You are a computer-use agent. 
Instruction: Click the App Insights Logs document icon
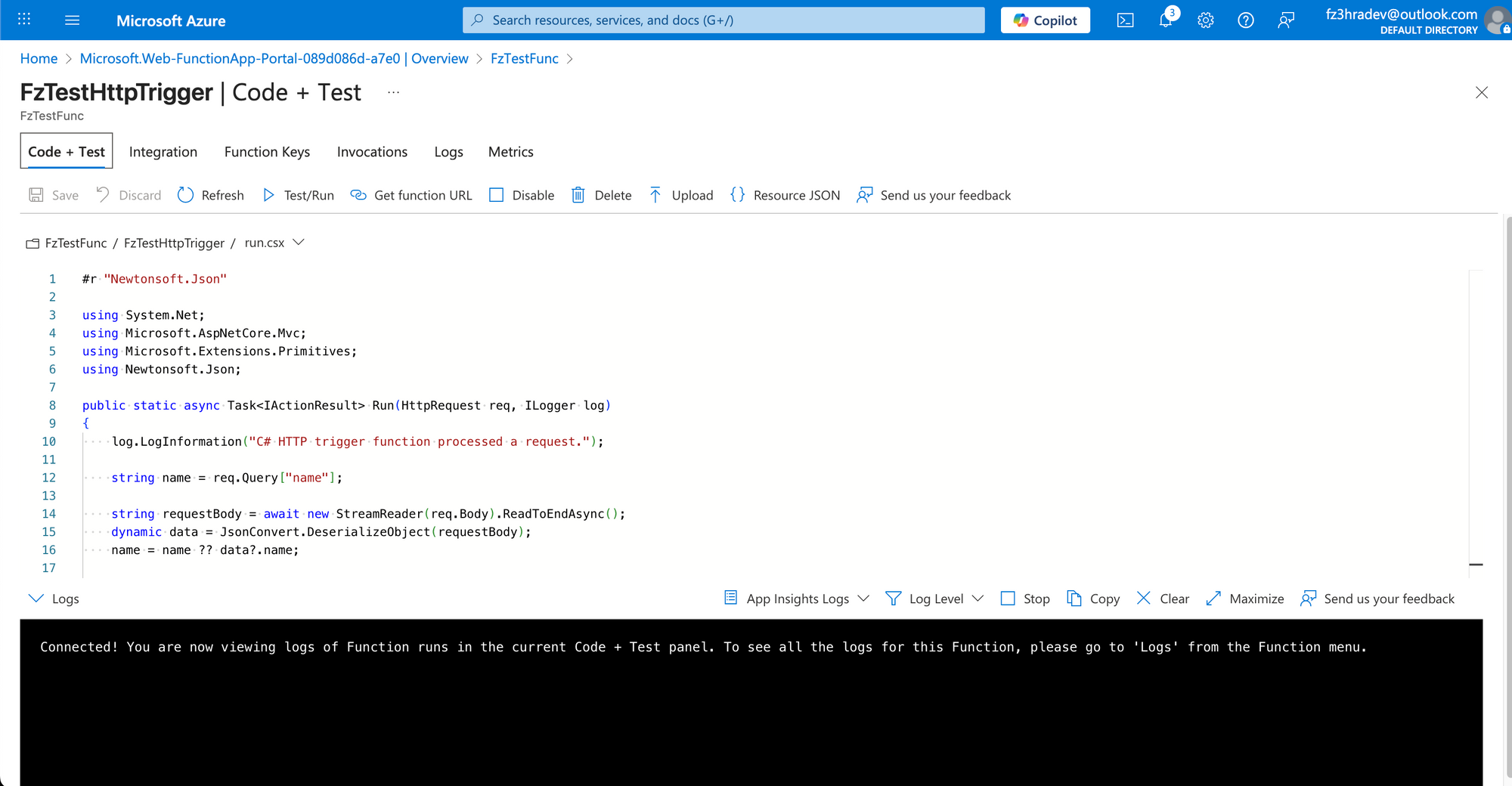(x=730, y=598)
